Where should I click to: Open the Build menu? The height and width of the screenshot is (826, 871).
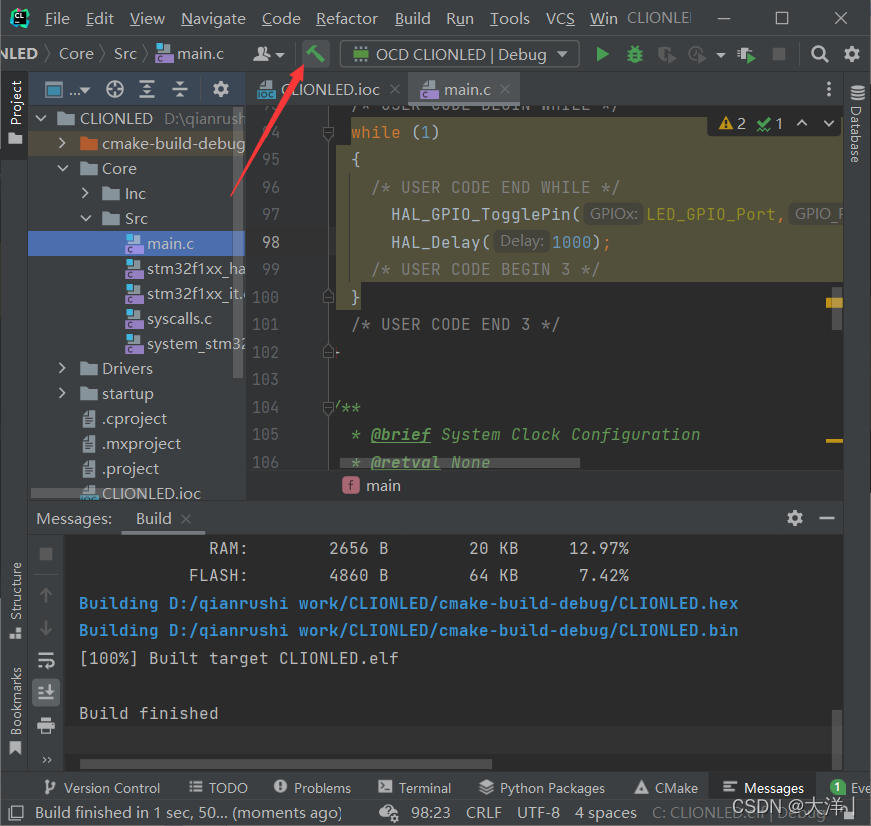click(x=413, y=18)
